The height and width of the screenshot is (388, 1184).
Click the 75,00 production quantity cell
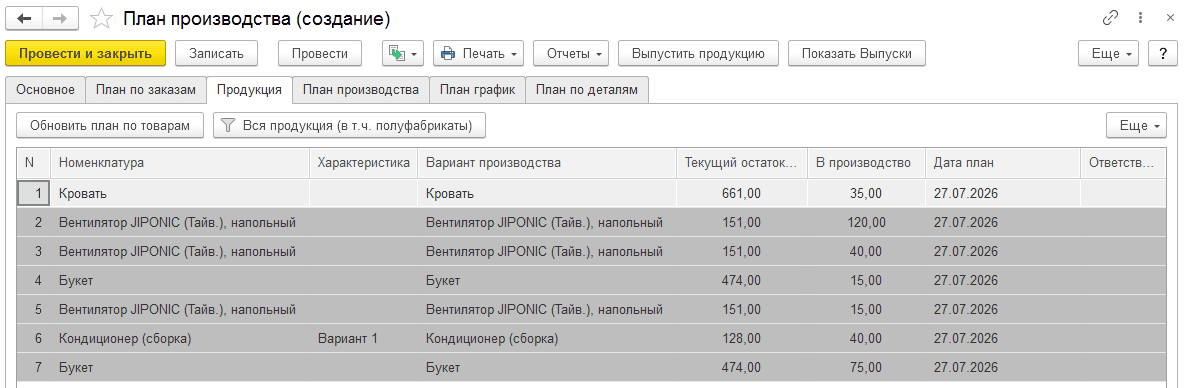(866, 368)
